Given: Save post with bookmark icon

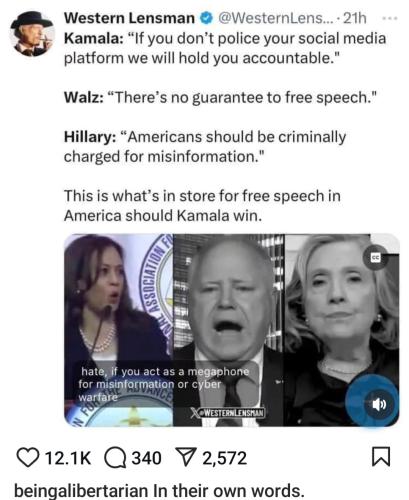Looking at the screenshot, I should coord(381,457).
